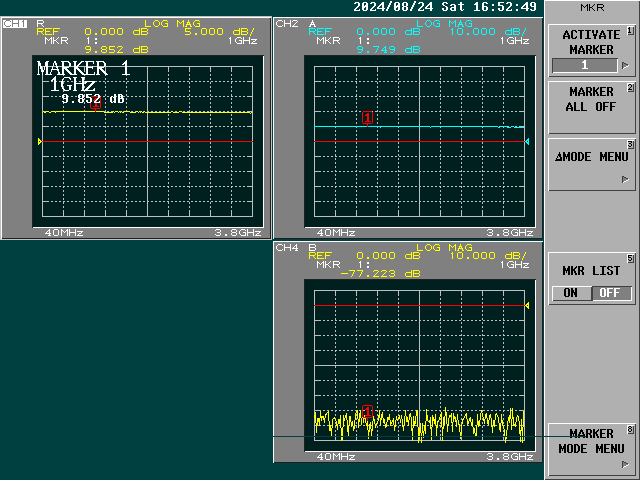Viewport: 640px width, 480px height.
Task: Click marker 1 on CH1 trace
Action: click(x=96, y=102)
